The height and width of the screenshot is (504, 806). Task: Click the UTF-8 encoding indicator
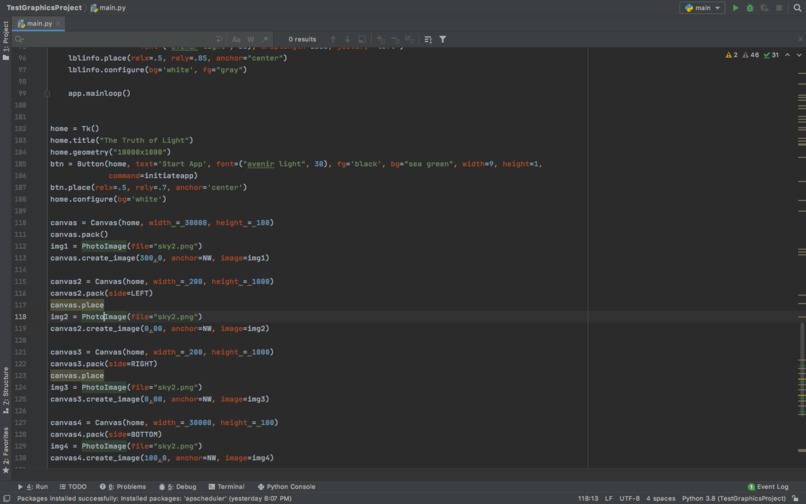click(629, 498)
